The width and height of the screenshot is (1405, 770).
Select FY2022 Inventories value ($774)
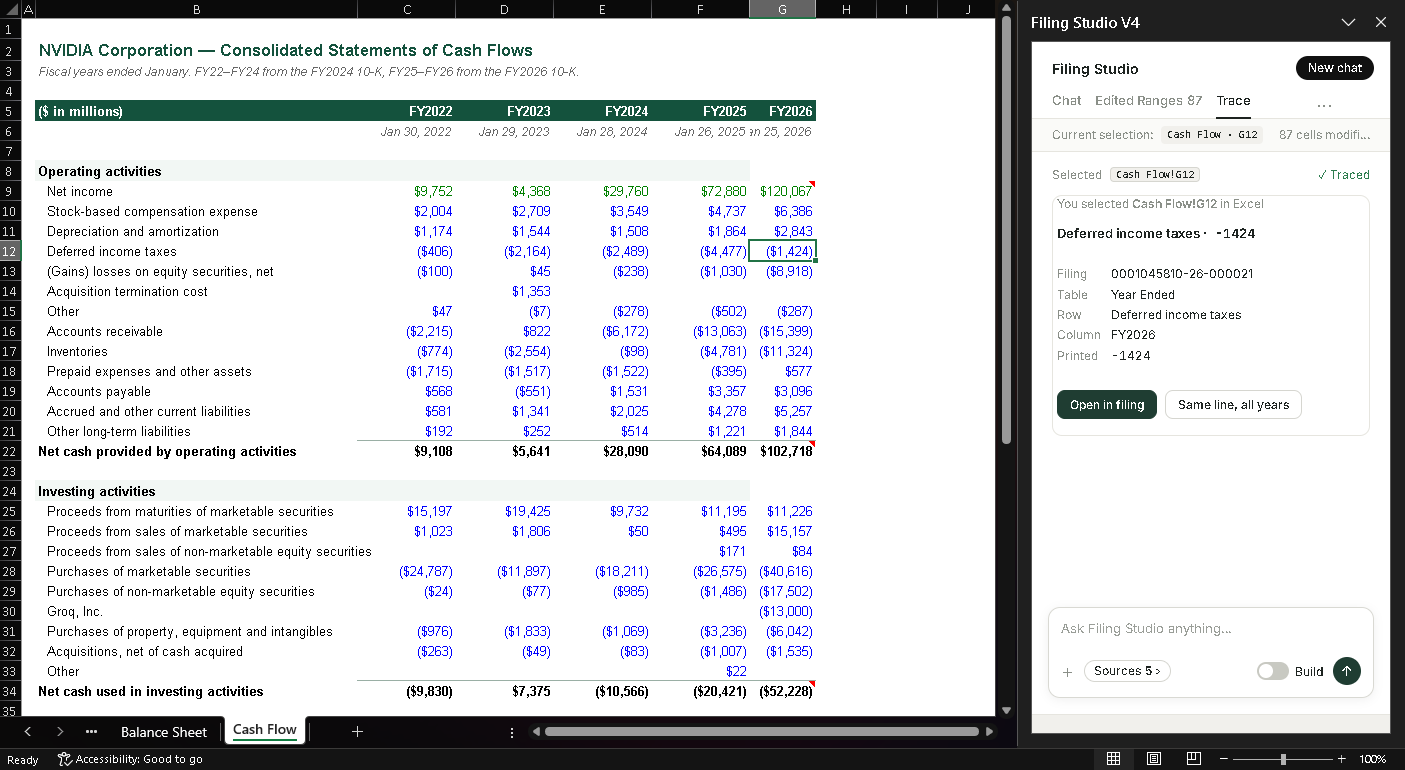point(406,351)
